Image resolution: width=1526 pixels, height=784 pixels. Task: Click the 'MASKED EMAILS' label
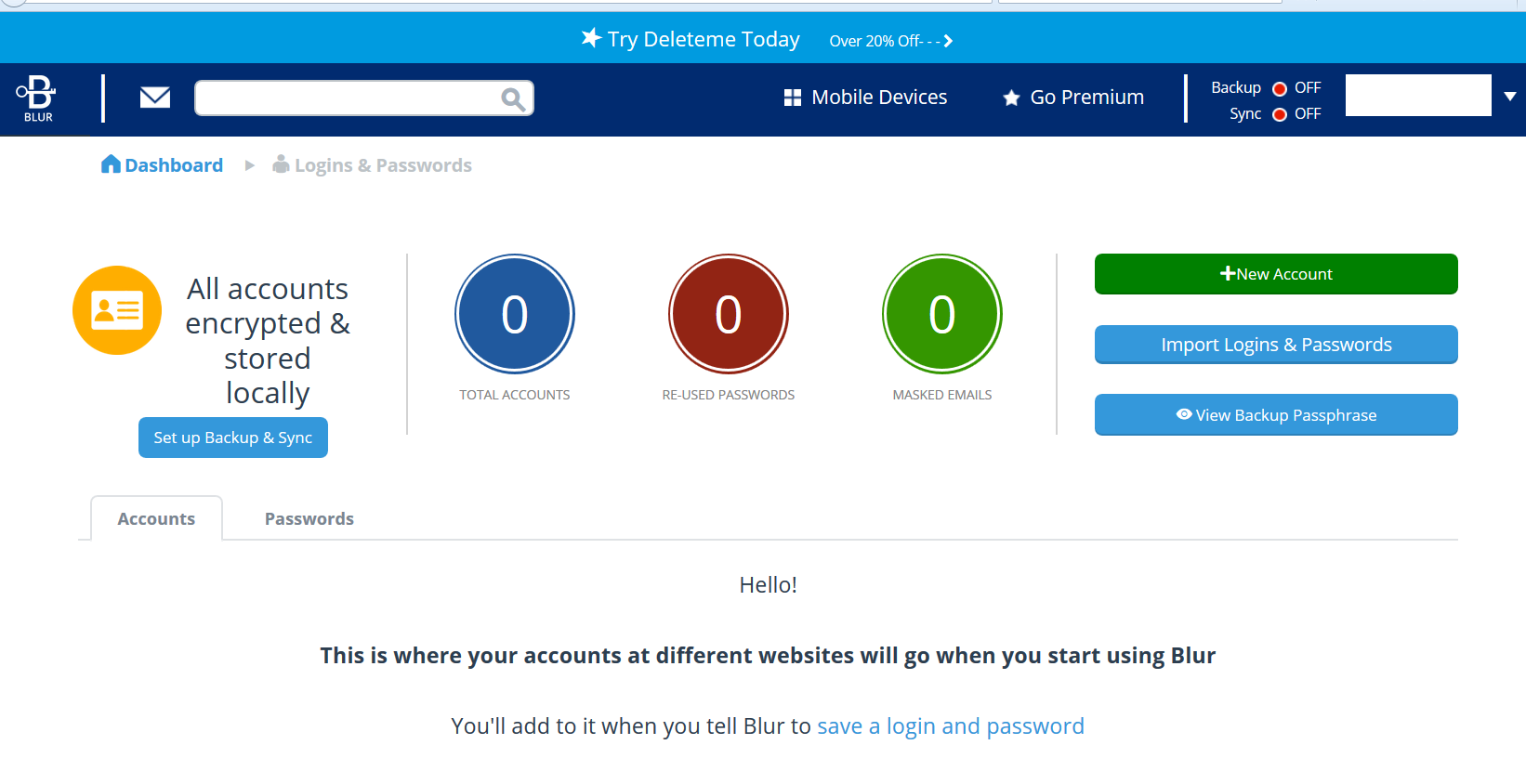pos(942,395)
